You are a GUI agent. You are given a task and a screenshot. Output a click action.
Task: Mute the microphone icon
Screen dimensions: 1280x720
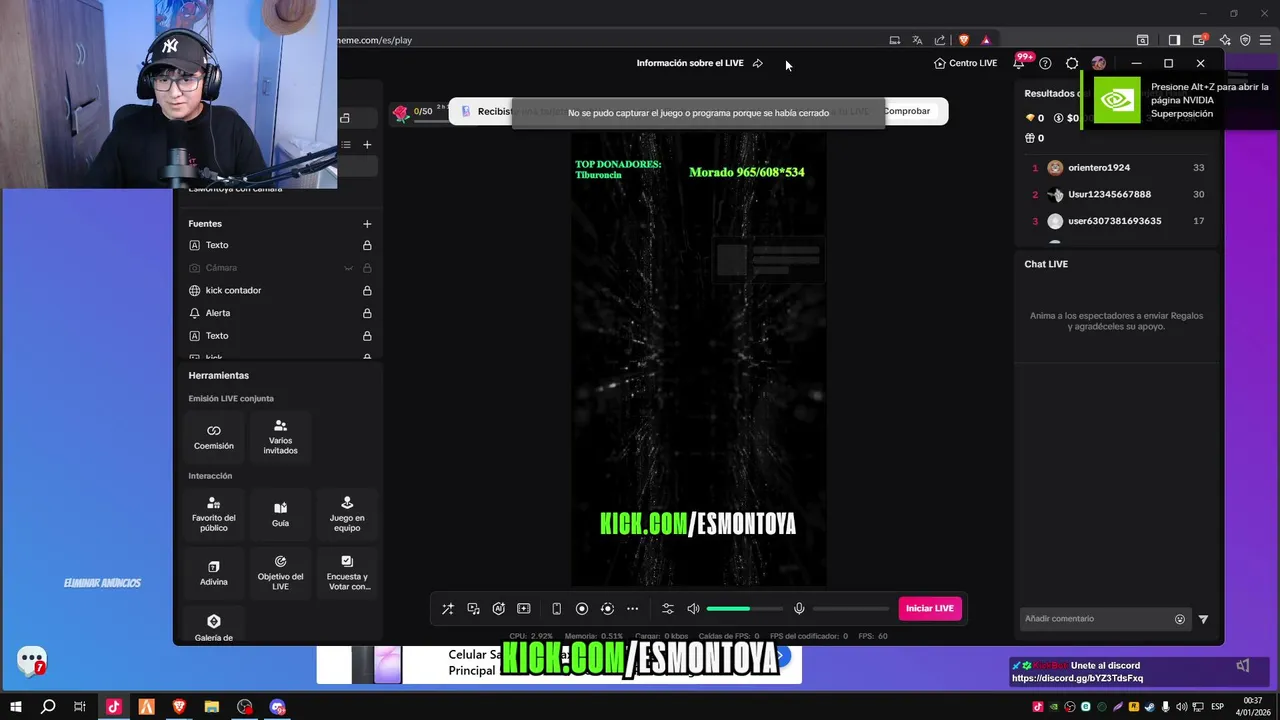(x=799, y=608)
